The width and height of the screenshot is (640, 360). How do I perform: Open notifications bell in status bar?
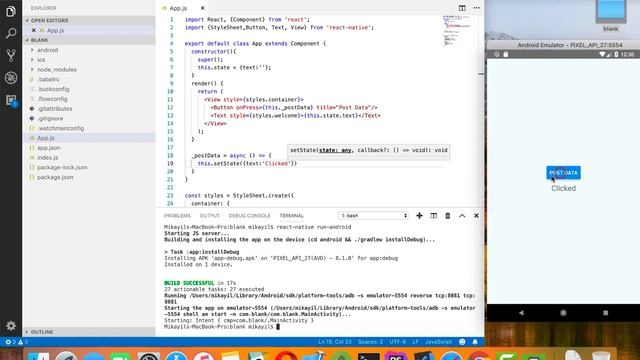475,342
